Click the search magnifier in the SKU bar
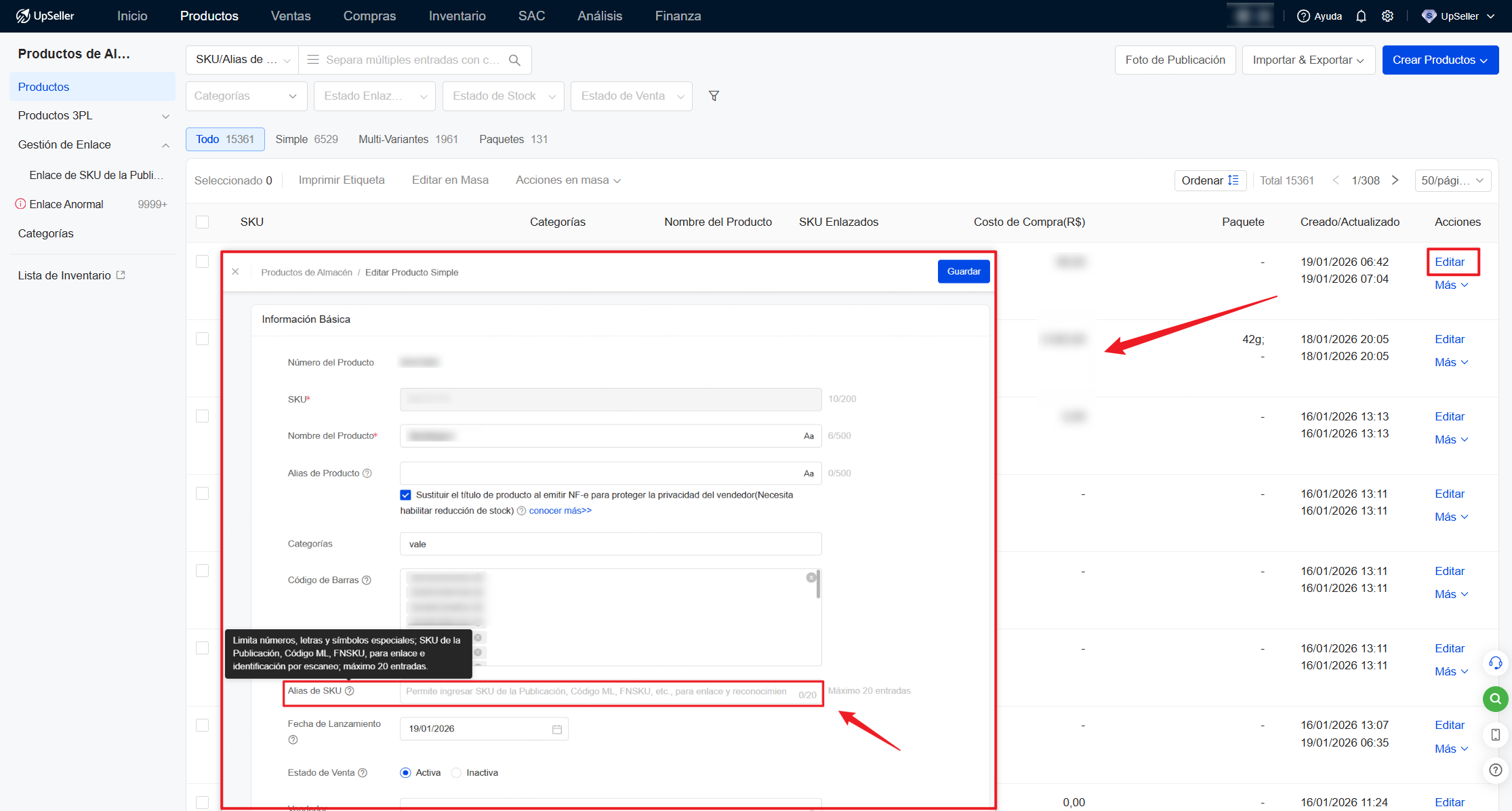Viewport: 1512px width, 811px height. 514,60
